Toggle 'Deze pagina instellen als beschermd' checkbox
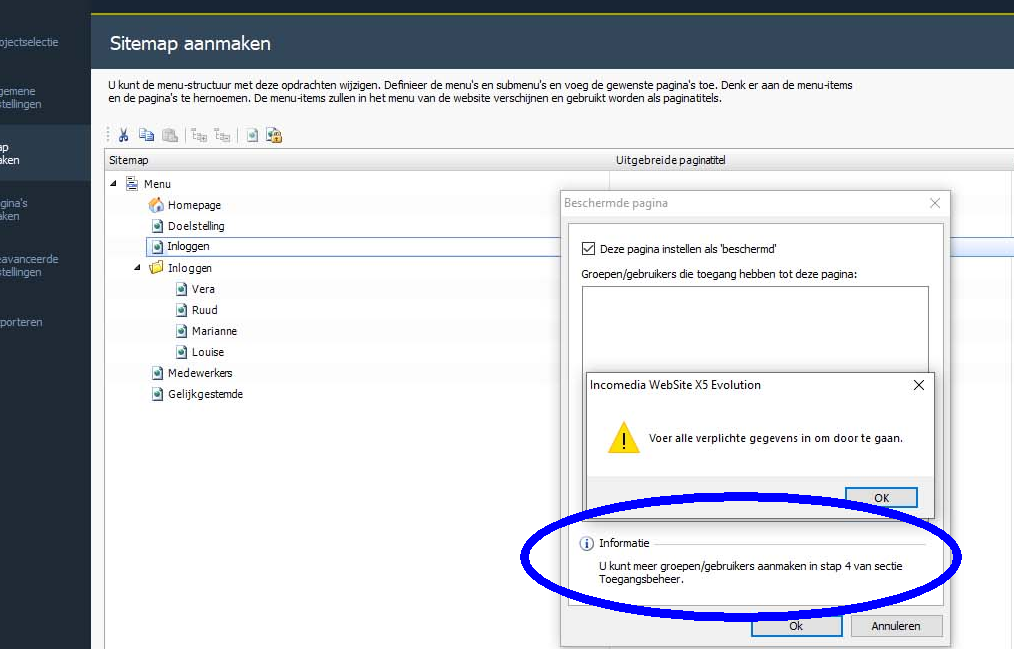The height and width of the screenshot is (649, 1014). click(589, 249)
